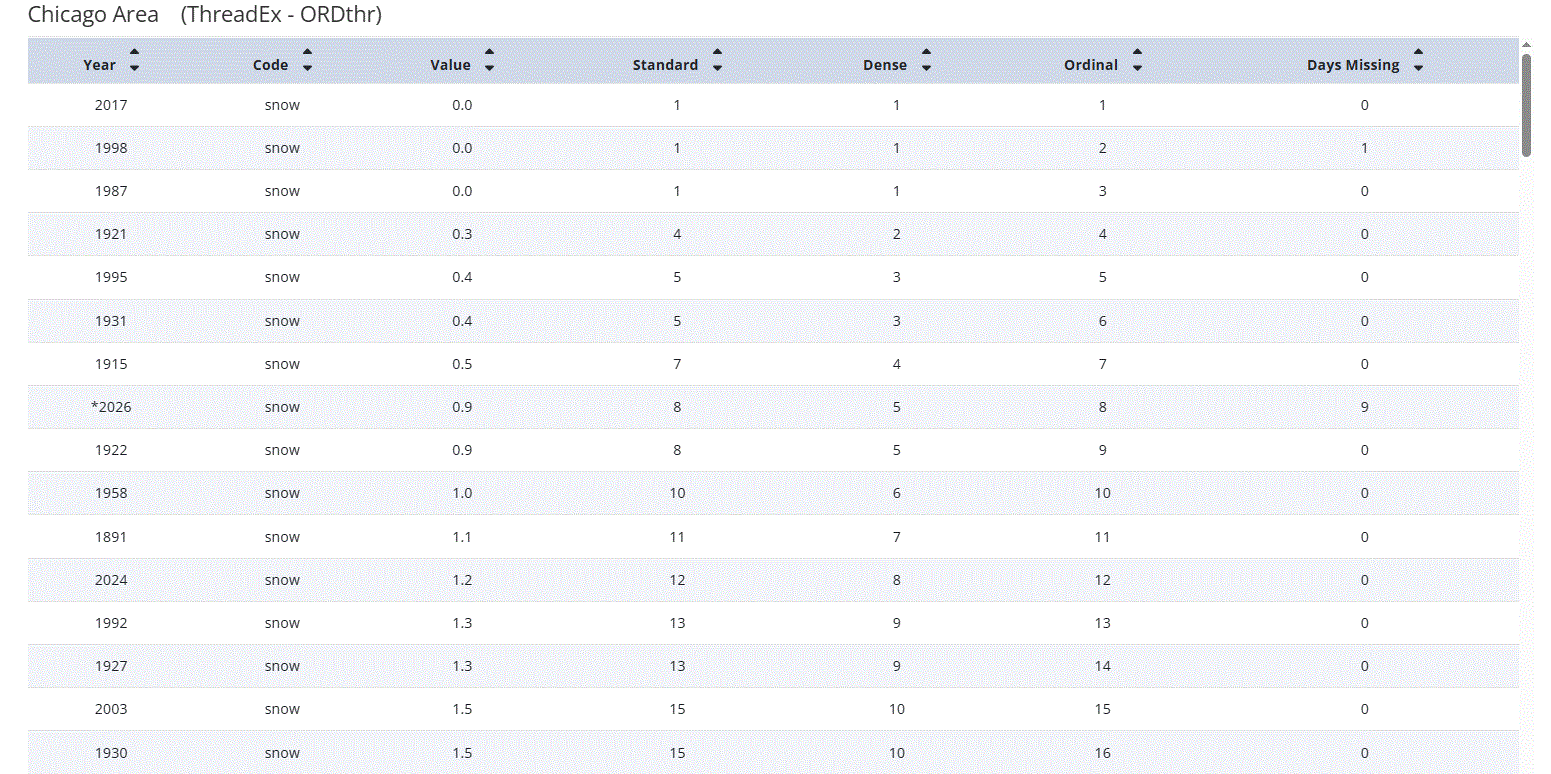
Task: Sort Value descending using its down arrow
Action: click(489, 69)
